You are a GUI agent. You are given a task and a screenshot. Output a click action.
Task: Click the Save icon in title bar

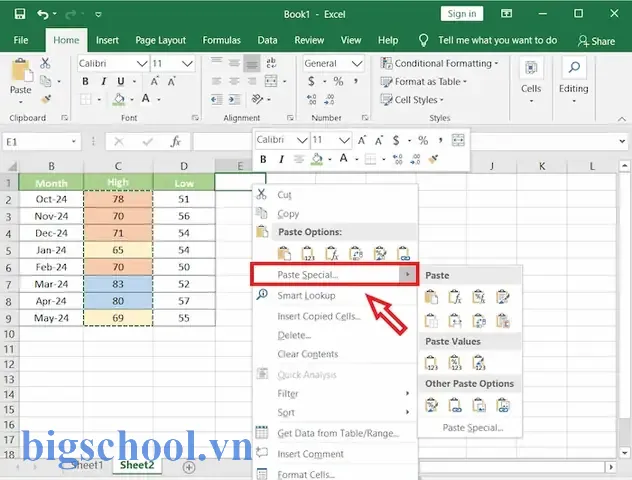(x=20, y=14)
